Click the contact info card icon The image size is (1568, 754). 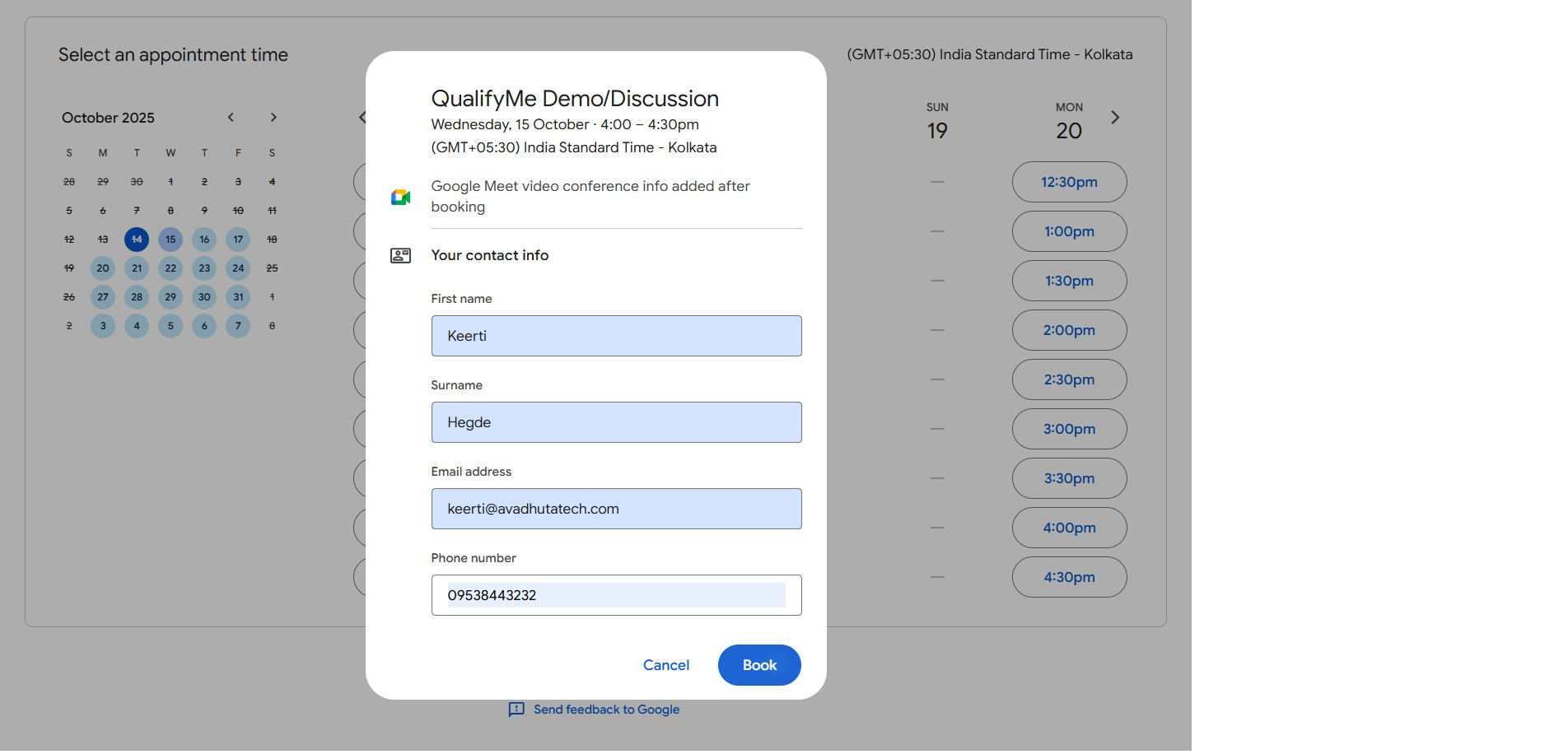[x=400, y=256]
